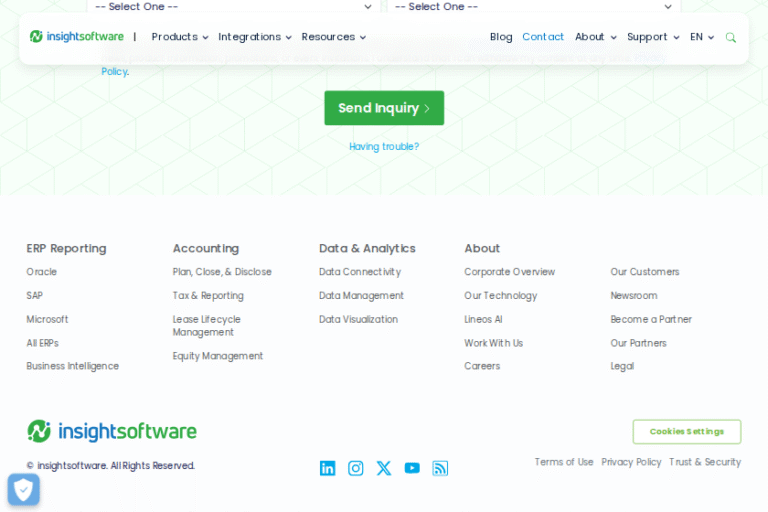Expand the Products menu
Image resolution: width=768 pixels, height=512 pixels.
[180, 37]
